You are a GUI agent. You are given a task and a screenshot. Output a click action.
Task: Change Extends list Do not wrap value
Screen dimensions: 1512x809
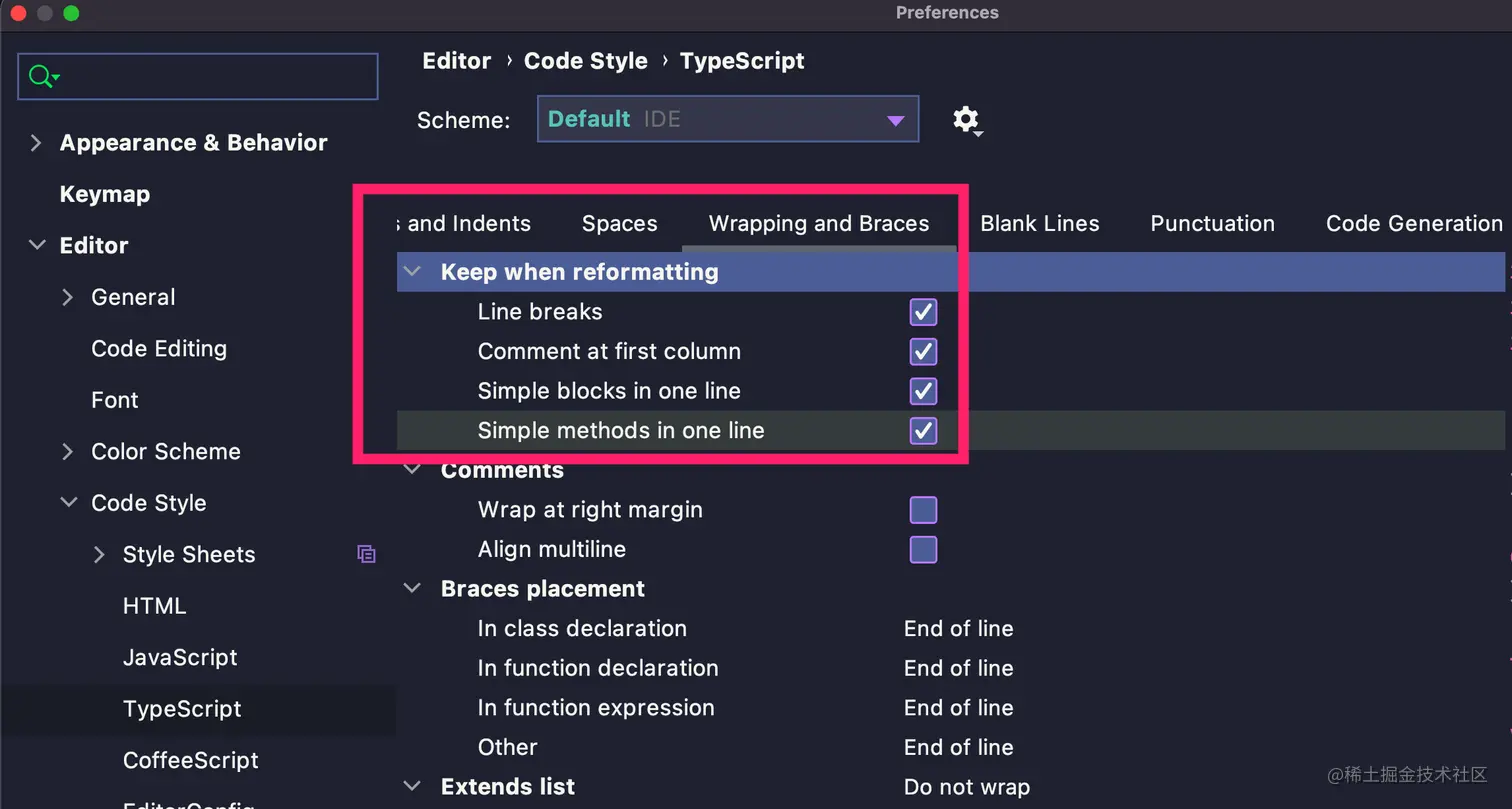click(967, 787)
